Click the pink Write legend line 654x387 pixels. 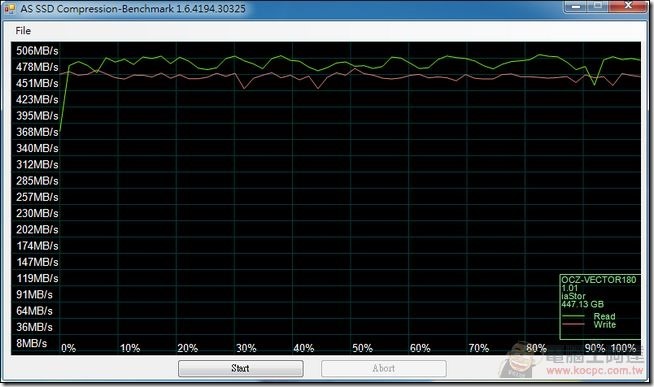click(574, 324)
